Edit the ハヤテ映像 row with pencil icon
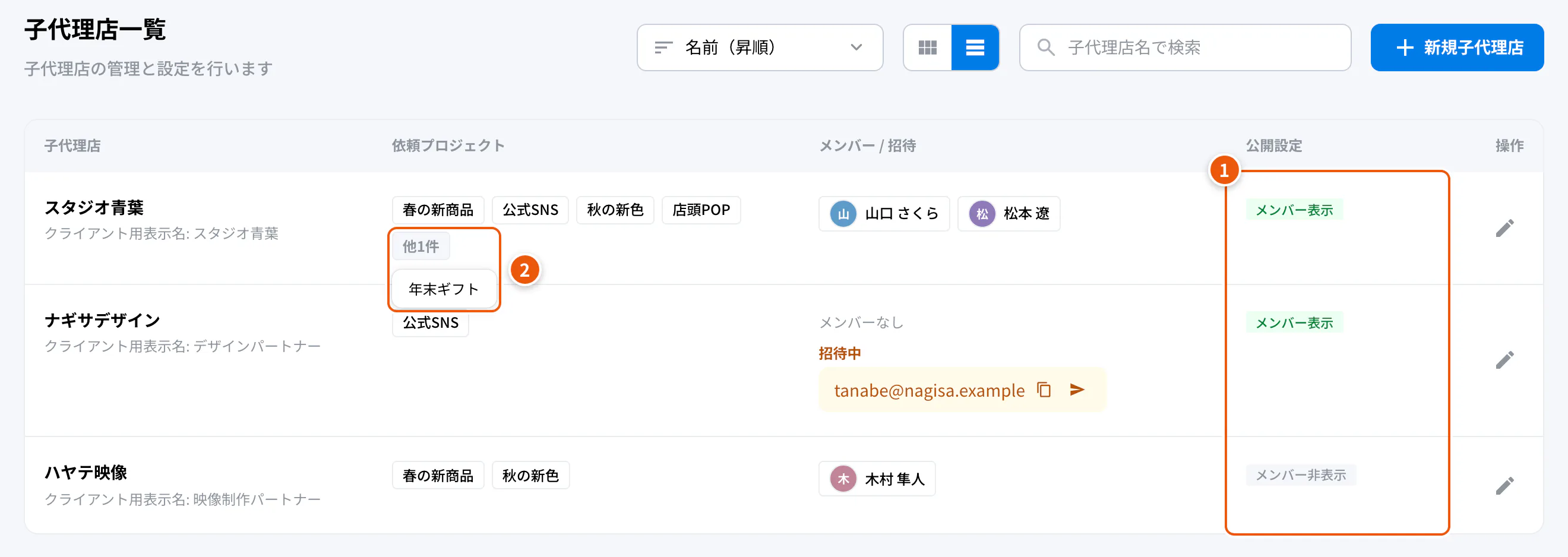Viewport: 1568px width, 557px height. 1504,486
